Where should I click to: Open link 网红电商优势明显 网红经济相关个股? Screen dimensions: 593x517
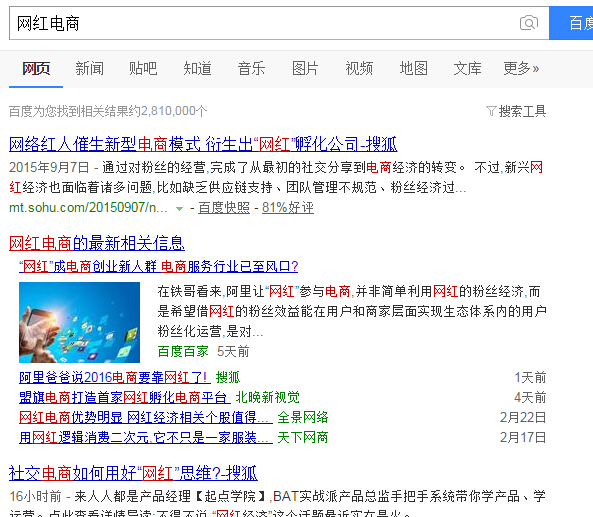146,418
